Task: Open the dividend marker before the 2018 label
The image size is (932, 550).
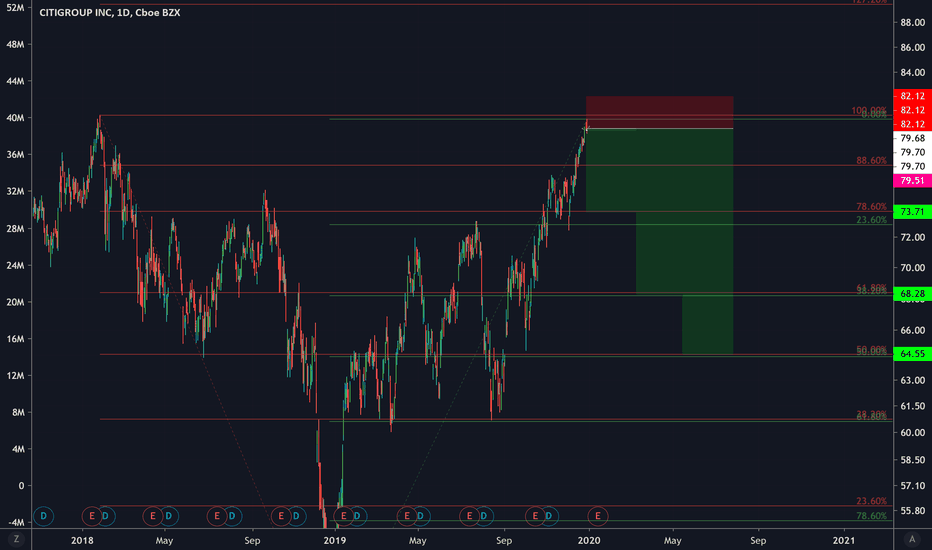Action: [43, 516]
